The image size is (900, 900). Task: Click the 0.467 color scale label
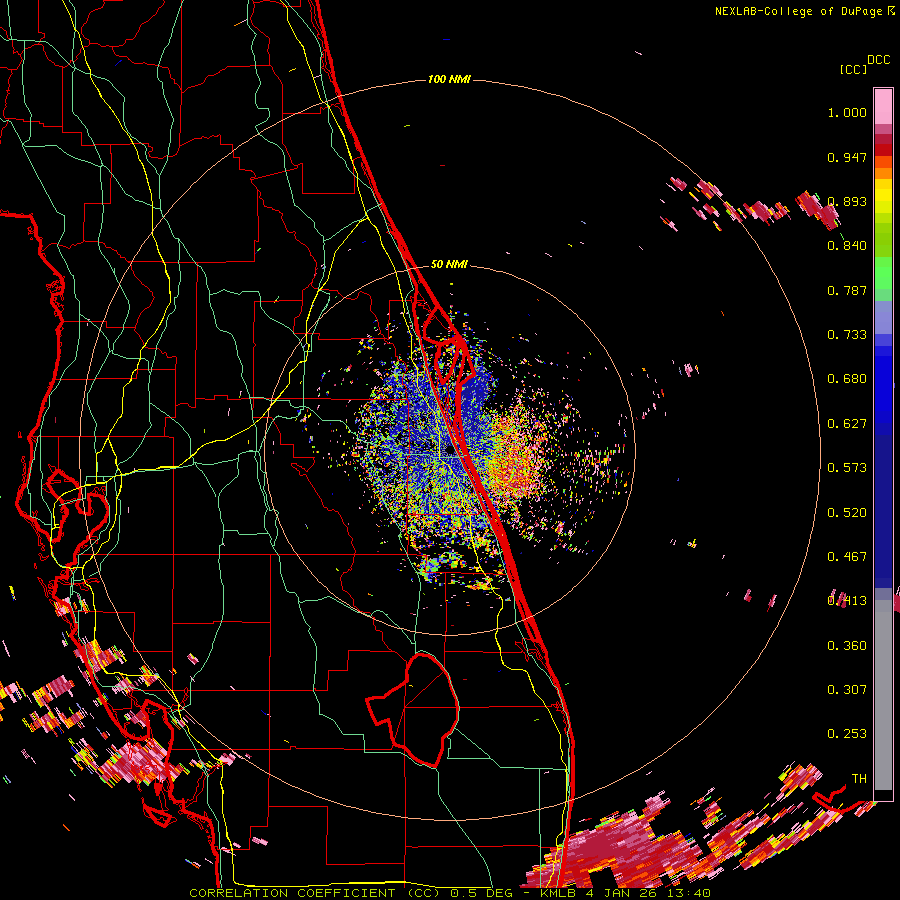(x=847, y=557)
